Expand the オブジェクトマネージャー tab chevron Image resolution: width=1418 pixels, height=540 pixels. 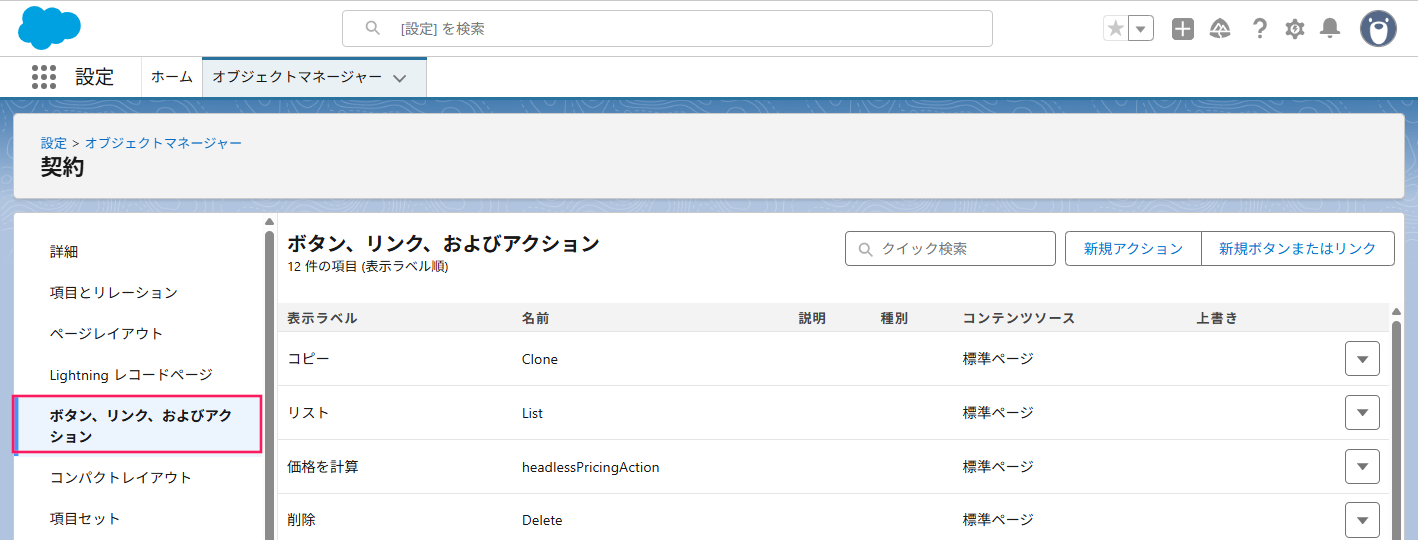[400, 78]
